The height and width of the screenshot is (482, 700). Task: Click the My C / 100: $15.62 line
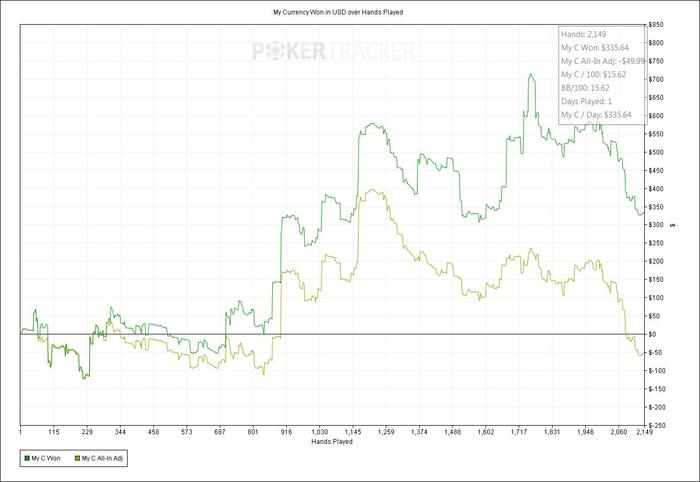[x=593, y=74]
